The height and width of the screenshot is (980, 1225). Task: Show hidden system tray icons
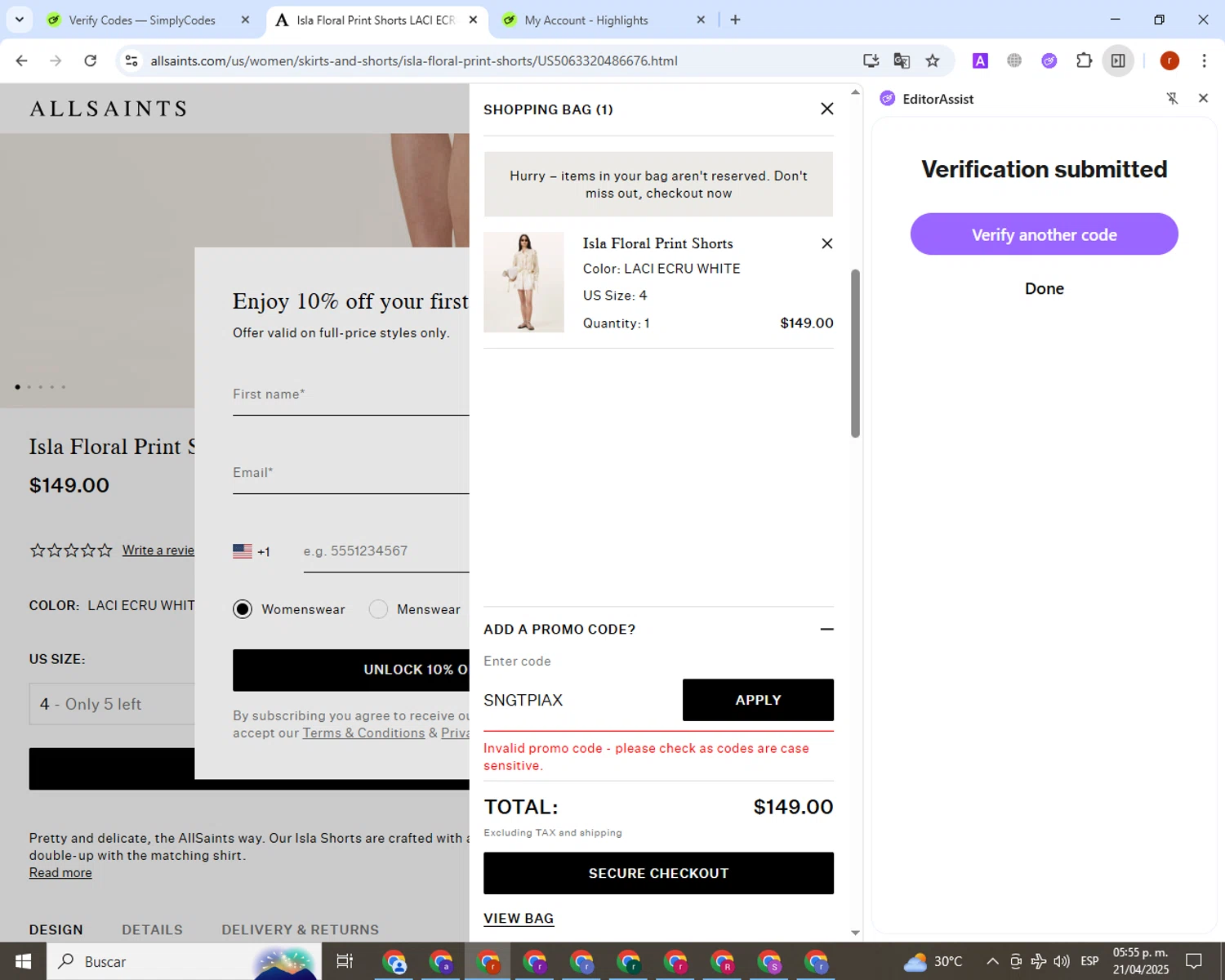tap(992, 961)
